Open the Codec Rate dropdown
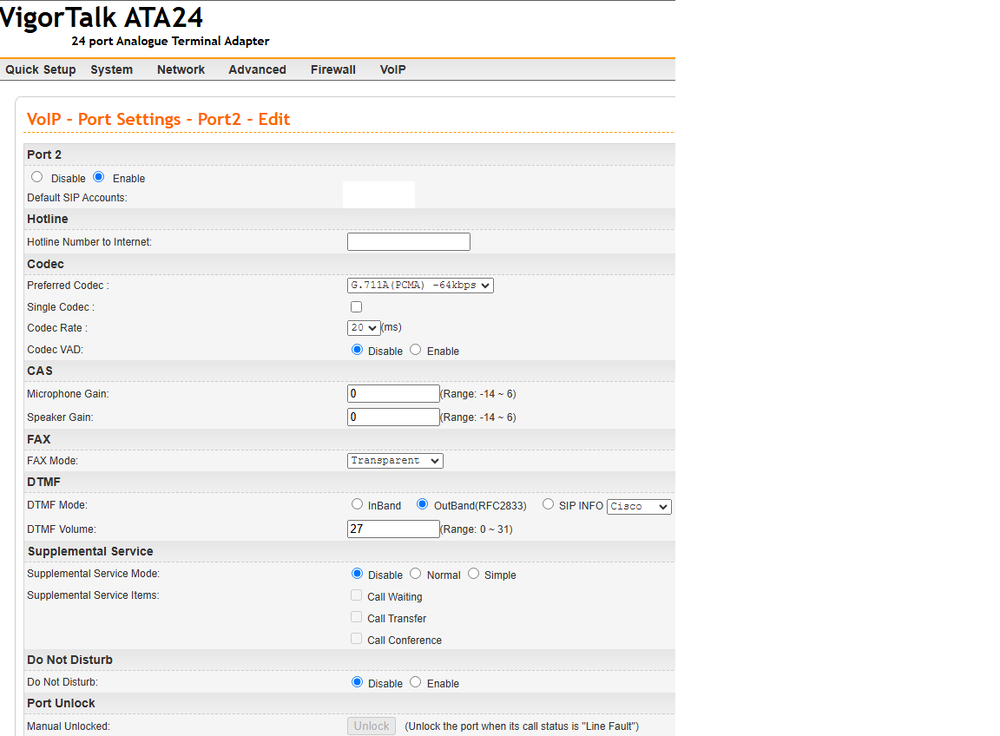The image size is (1000, 736). point(363,328)
